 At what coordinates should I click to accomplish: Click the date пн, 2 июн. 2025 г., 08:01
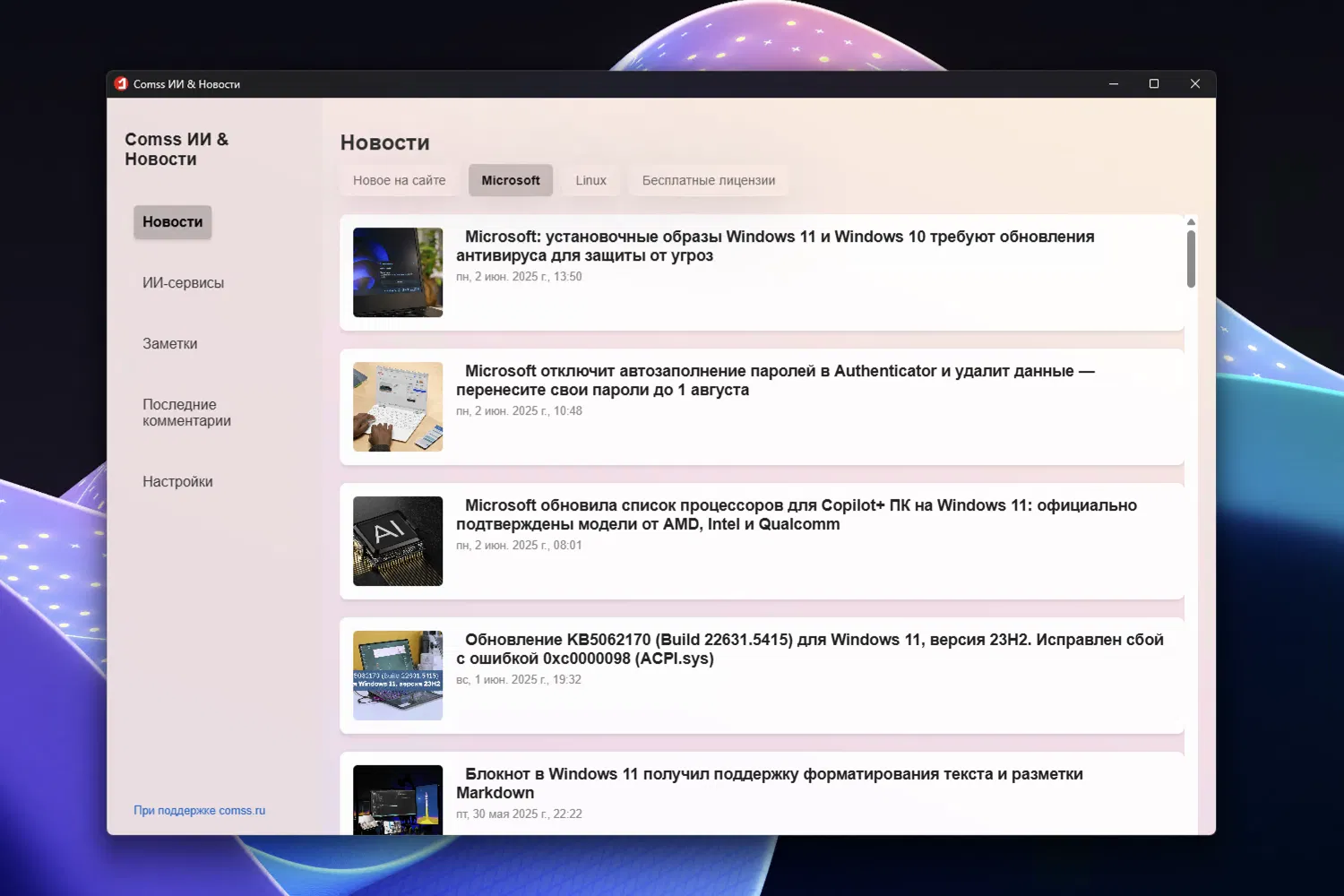tap(519, 546)
